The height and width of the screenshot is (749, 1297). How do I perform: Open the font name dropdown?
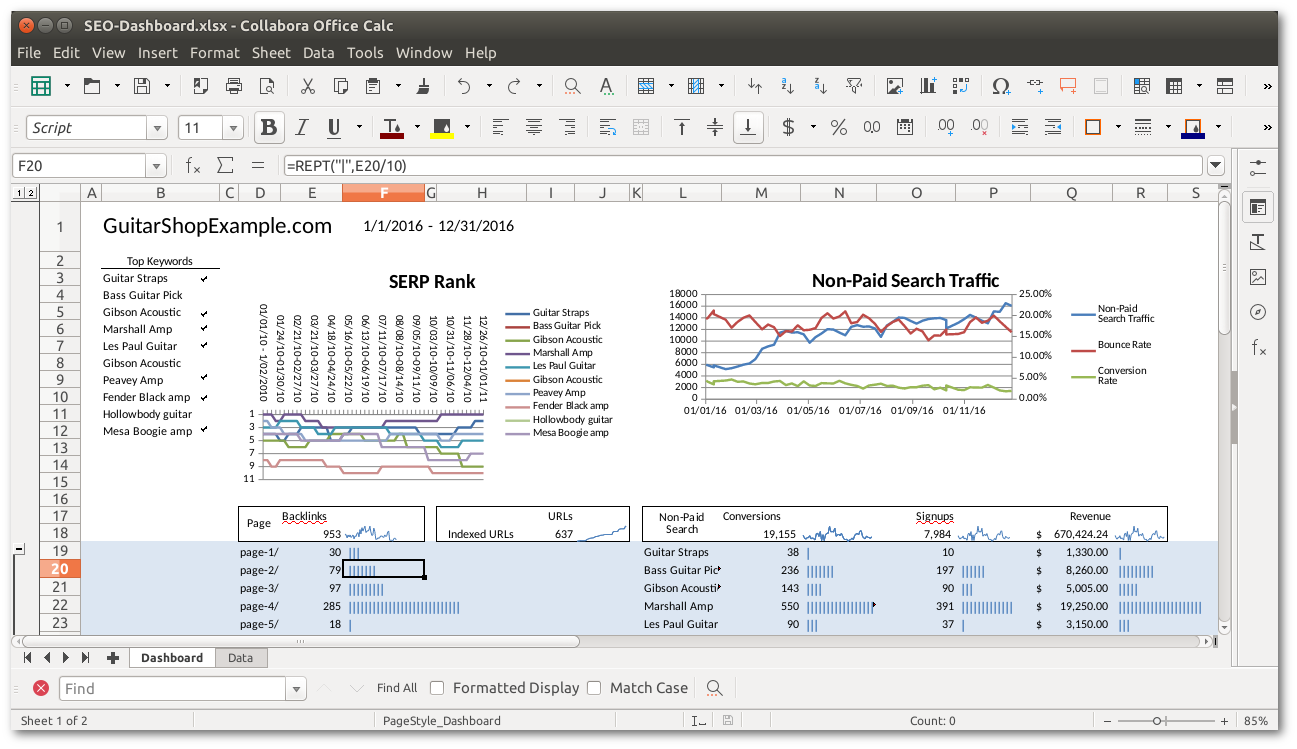point(157,128)
